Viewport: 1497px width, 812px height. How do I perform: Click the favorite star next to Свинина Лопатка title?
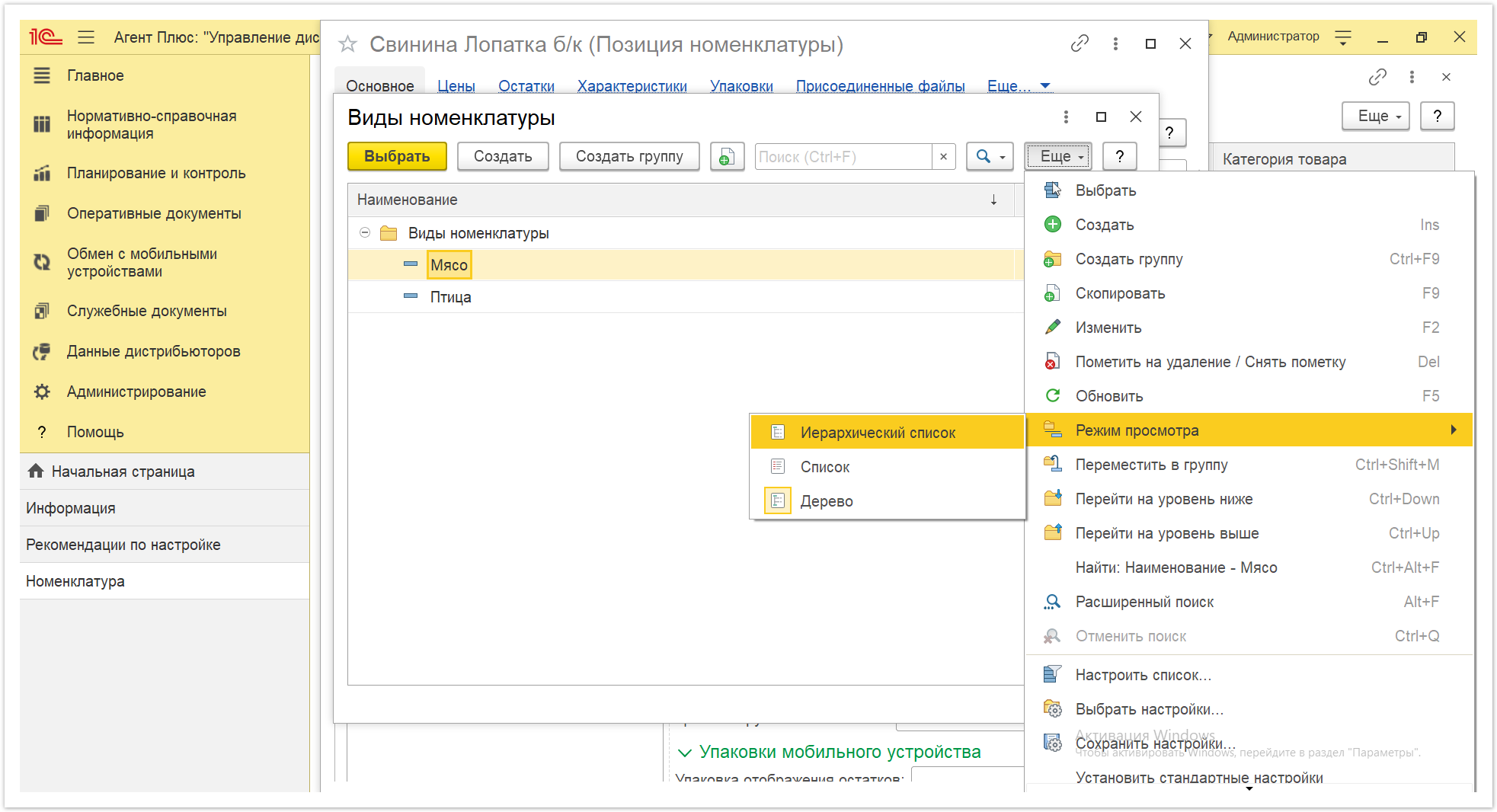[347, 44]
